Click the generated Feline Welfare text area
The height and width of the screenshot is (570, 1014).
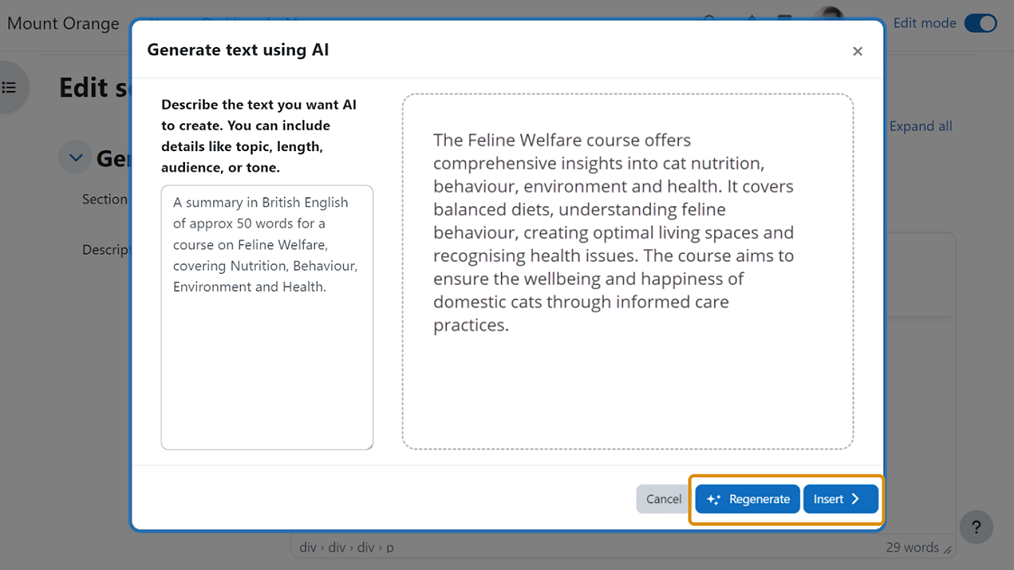(627, 271)
